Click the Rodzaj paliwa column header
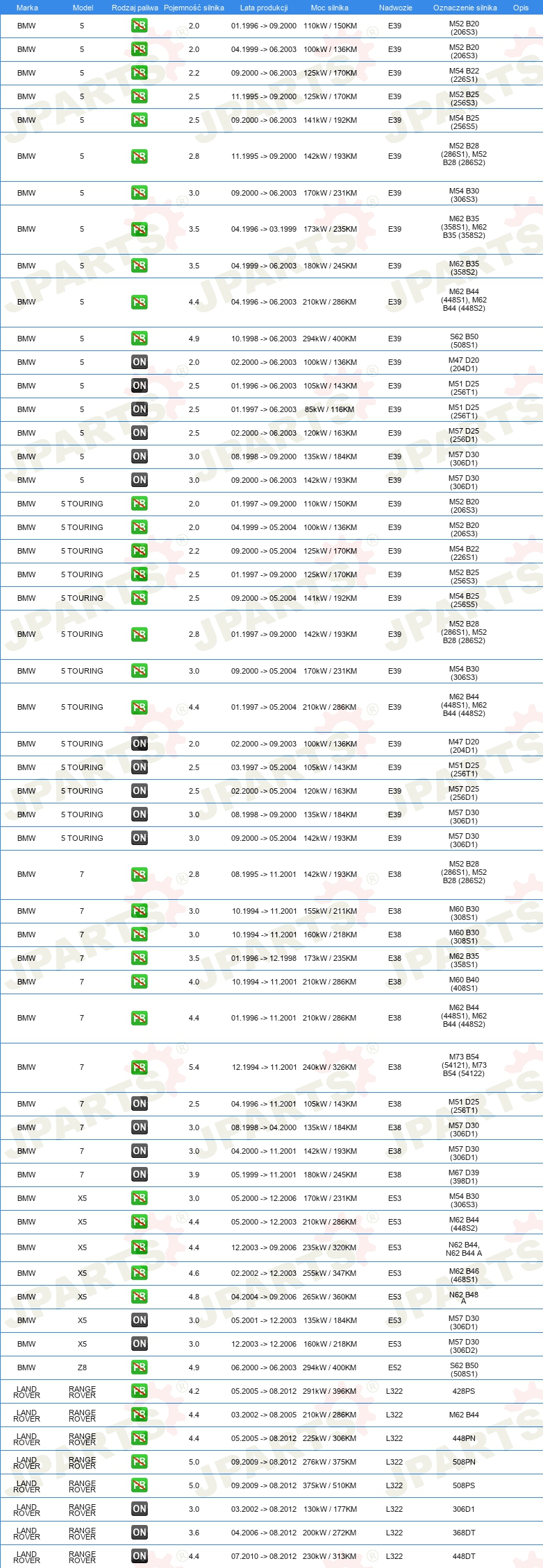This screenshot has height=1568, width=543. [135, 8]
